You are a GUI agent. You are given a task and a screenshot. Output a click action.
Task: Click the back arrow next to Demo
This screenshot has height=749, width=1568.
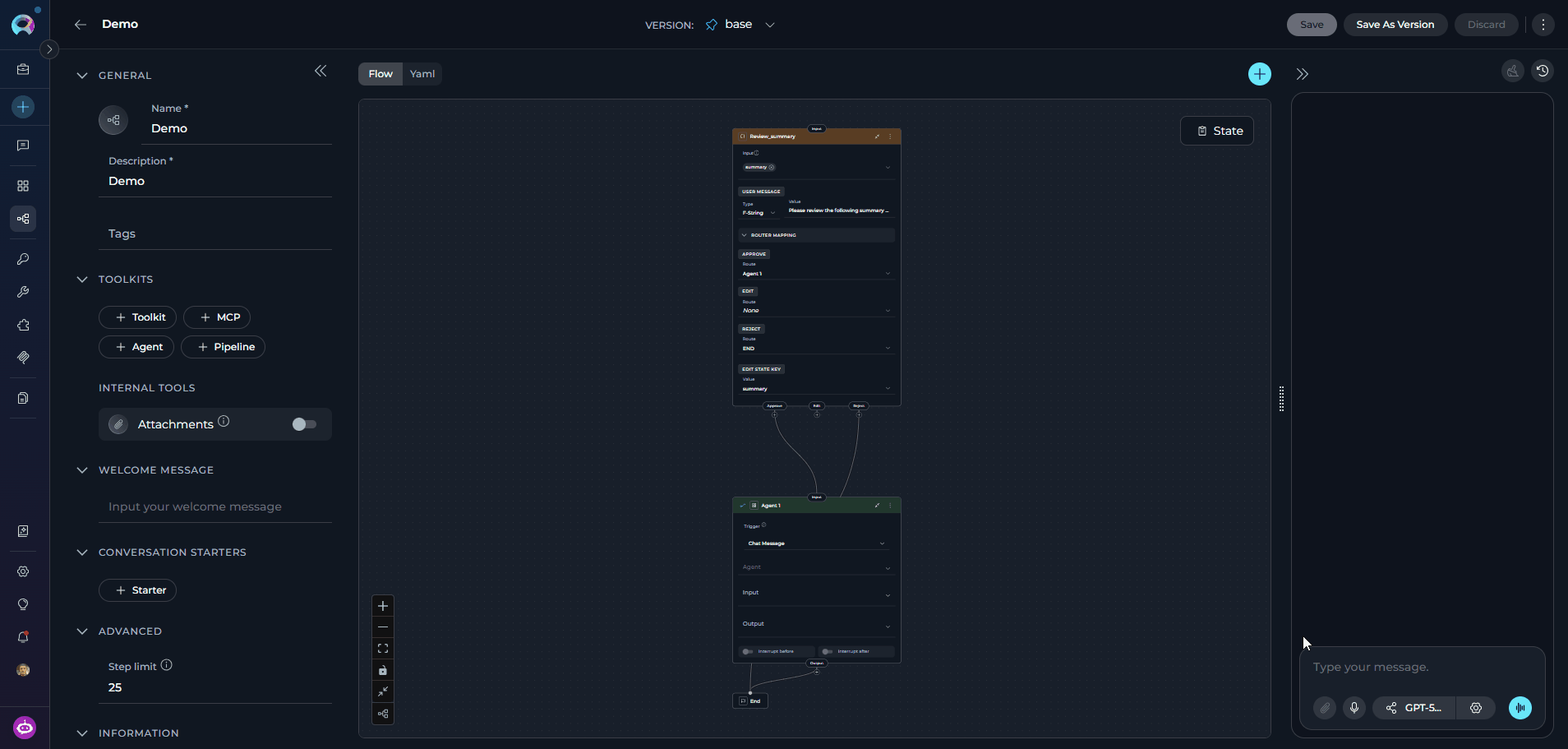[81, 25]
